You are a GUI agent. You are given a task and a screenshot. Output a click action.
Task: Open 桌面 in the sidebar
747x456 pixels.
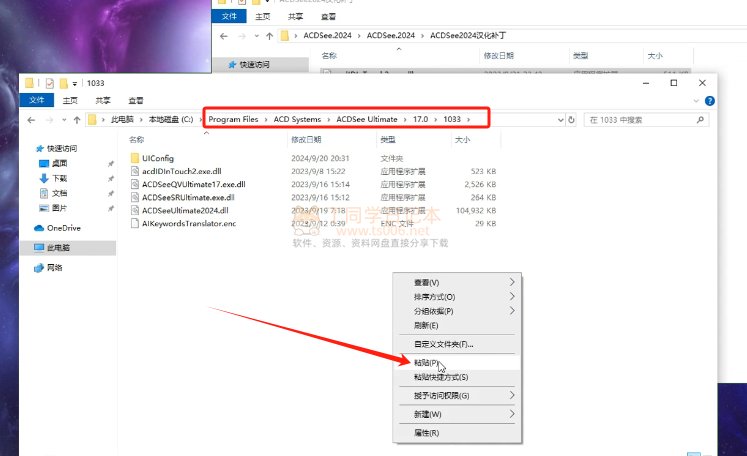(60, 163)
